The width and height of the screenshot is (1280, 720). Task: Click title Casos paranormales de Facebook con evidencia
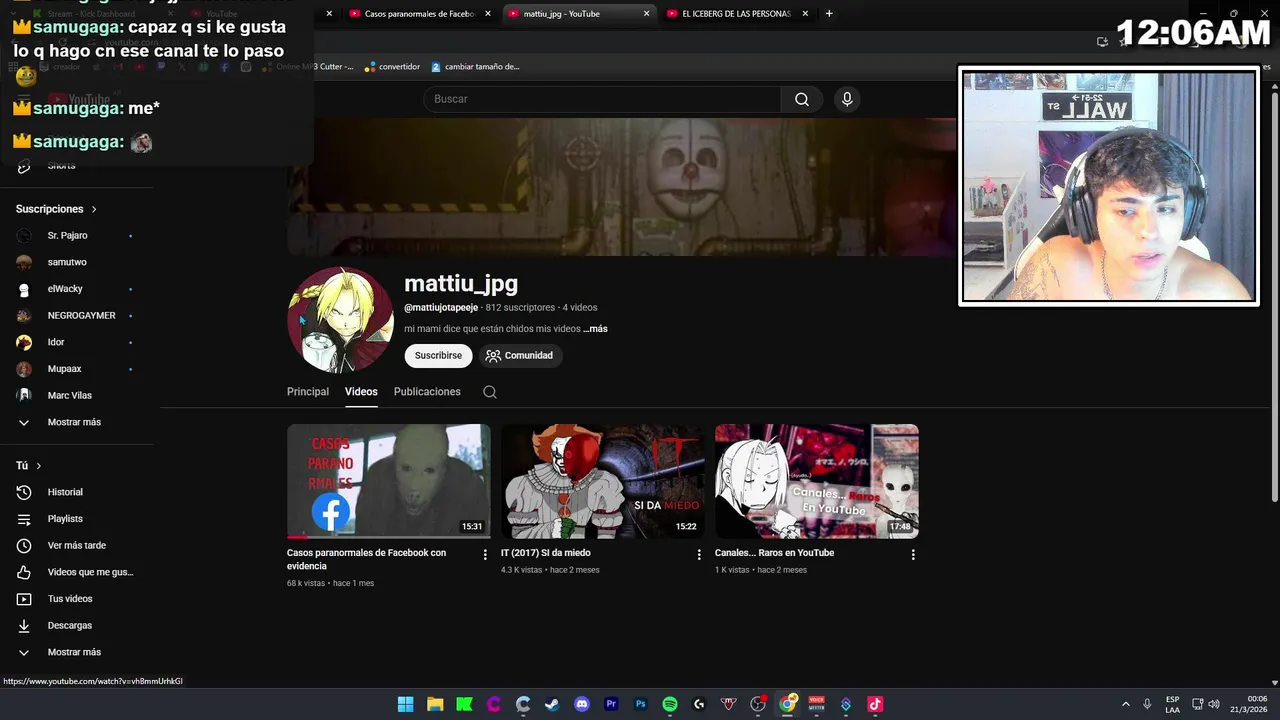[x=367, y=559]
